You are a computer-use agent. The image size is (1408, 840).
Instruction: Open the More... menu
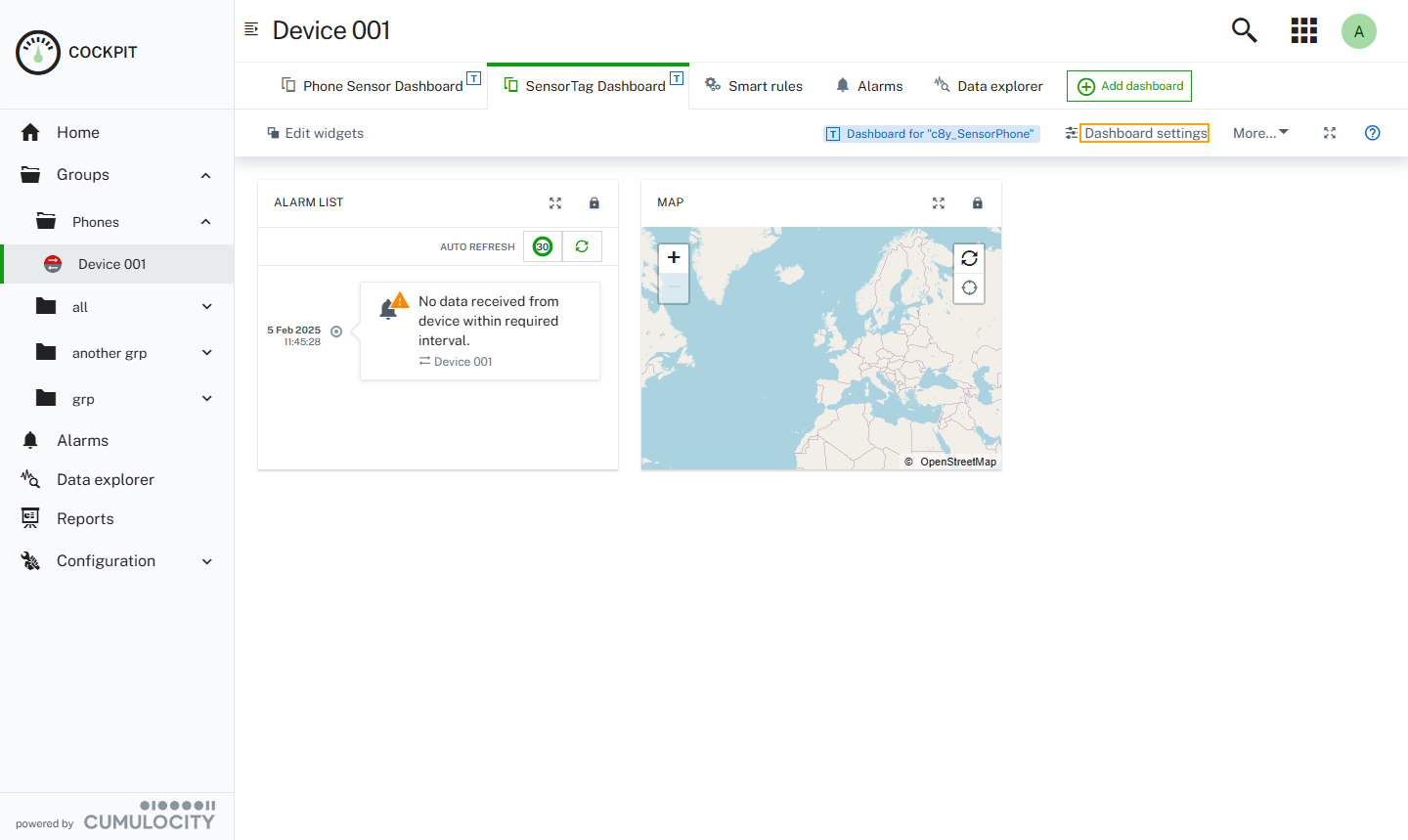tap(1259, 133)
